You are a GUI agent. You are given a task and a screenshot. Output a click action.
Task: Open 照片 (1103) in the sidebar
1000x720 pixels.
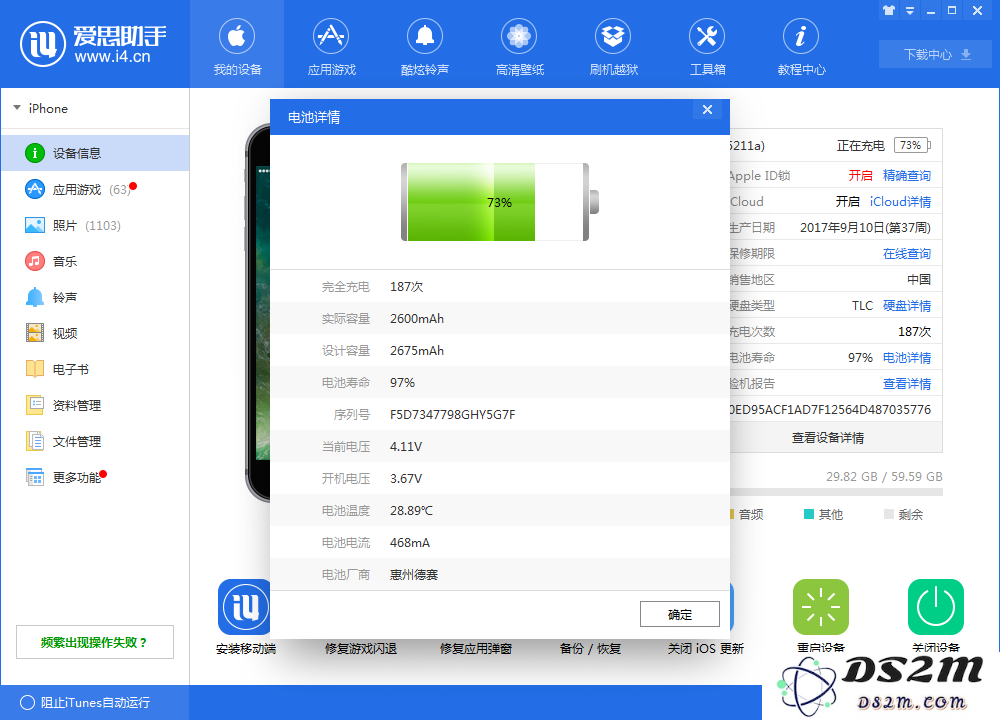(95, 225)
